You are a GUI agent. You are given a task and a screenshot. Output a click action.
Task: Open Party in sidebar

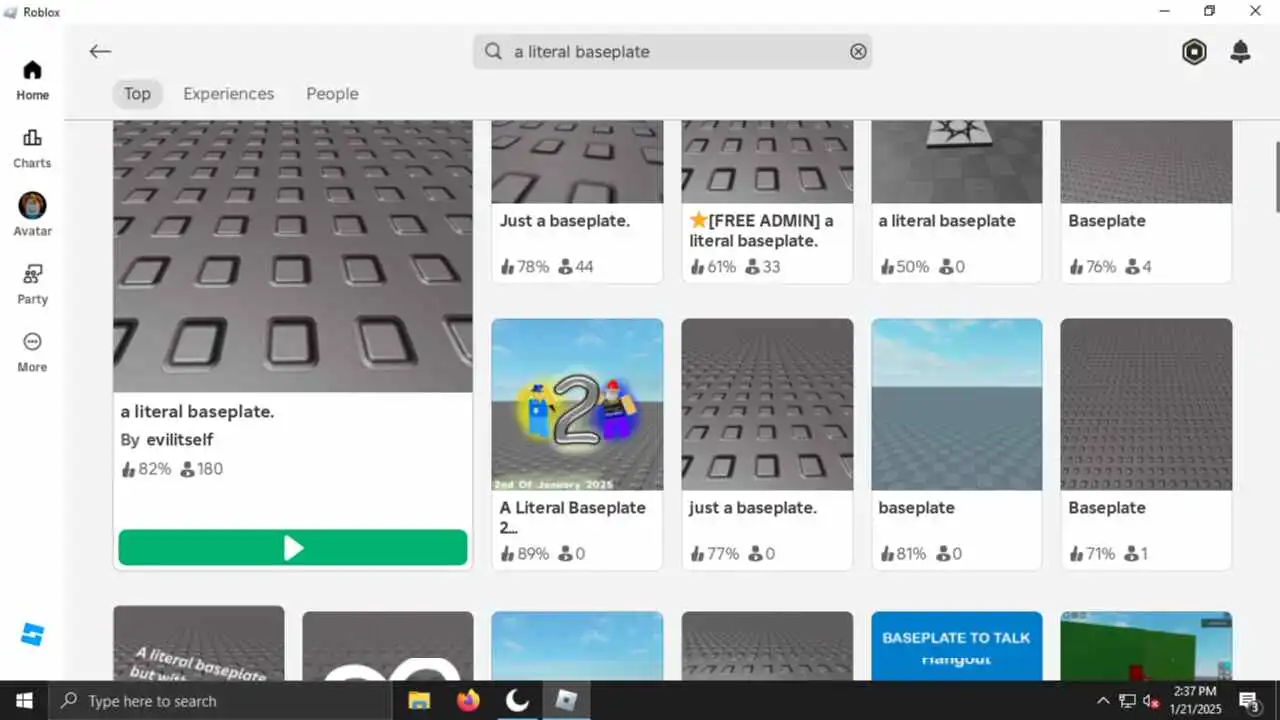click(32, 284)
